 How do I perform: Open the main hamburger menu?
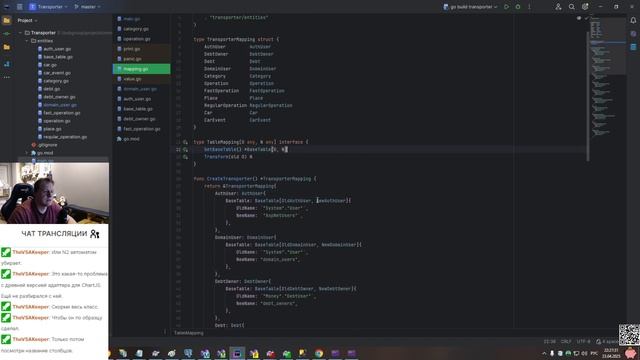pyautogui.click(x=20, y=7)
